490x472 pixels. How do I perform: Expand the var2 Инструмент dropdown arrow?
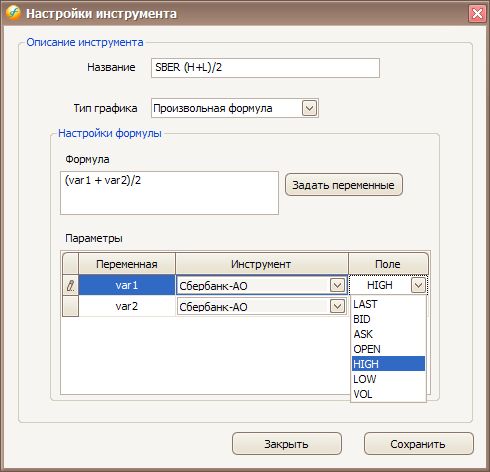pyautogui.click(x=337, y=306)
